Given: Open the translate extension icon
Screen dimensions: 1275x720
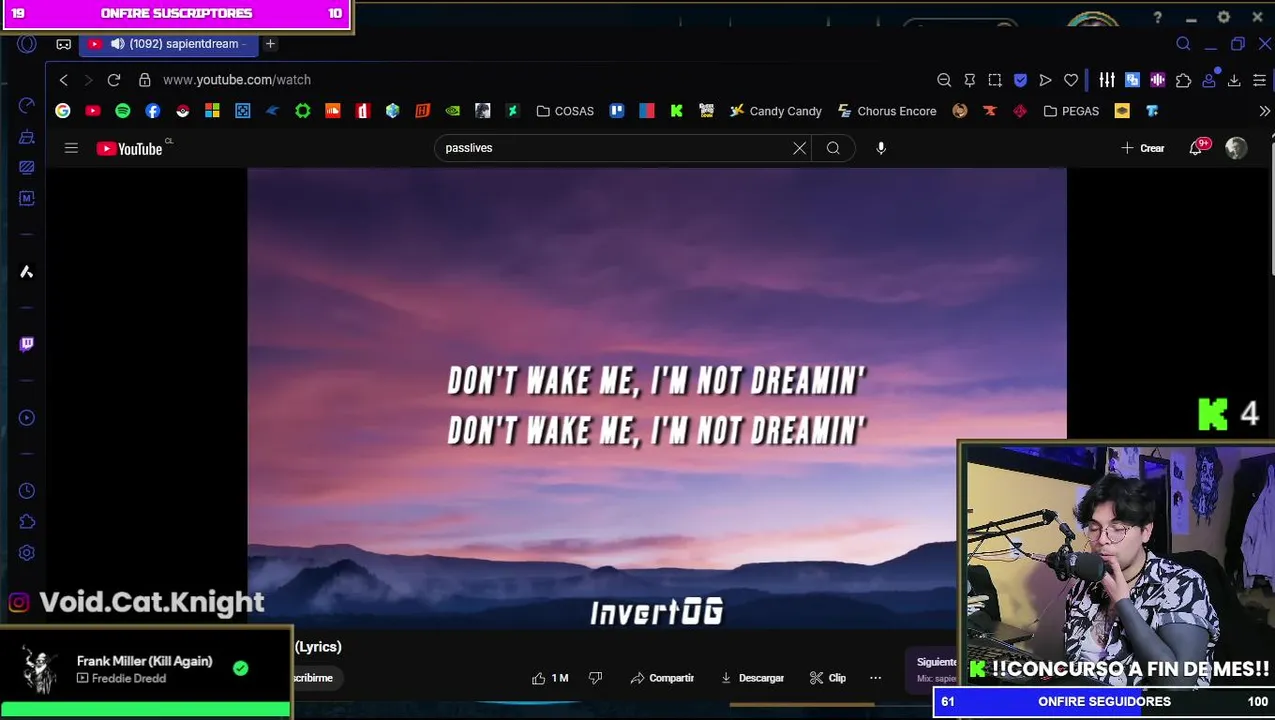Looking at the screenshot, I should (x=1132, y=80).
